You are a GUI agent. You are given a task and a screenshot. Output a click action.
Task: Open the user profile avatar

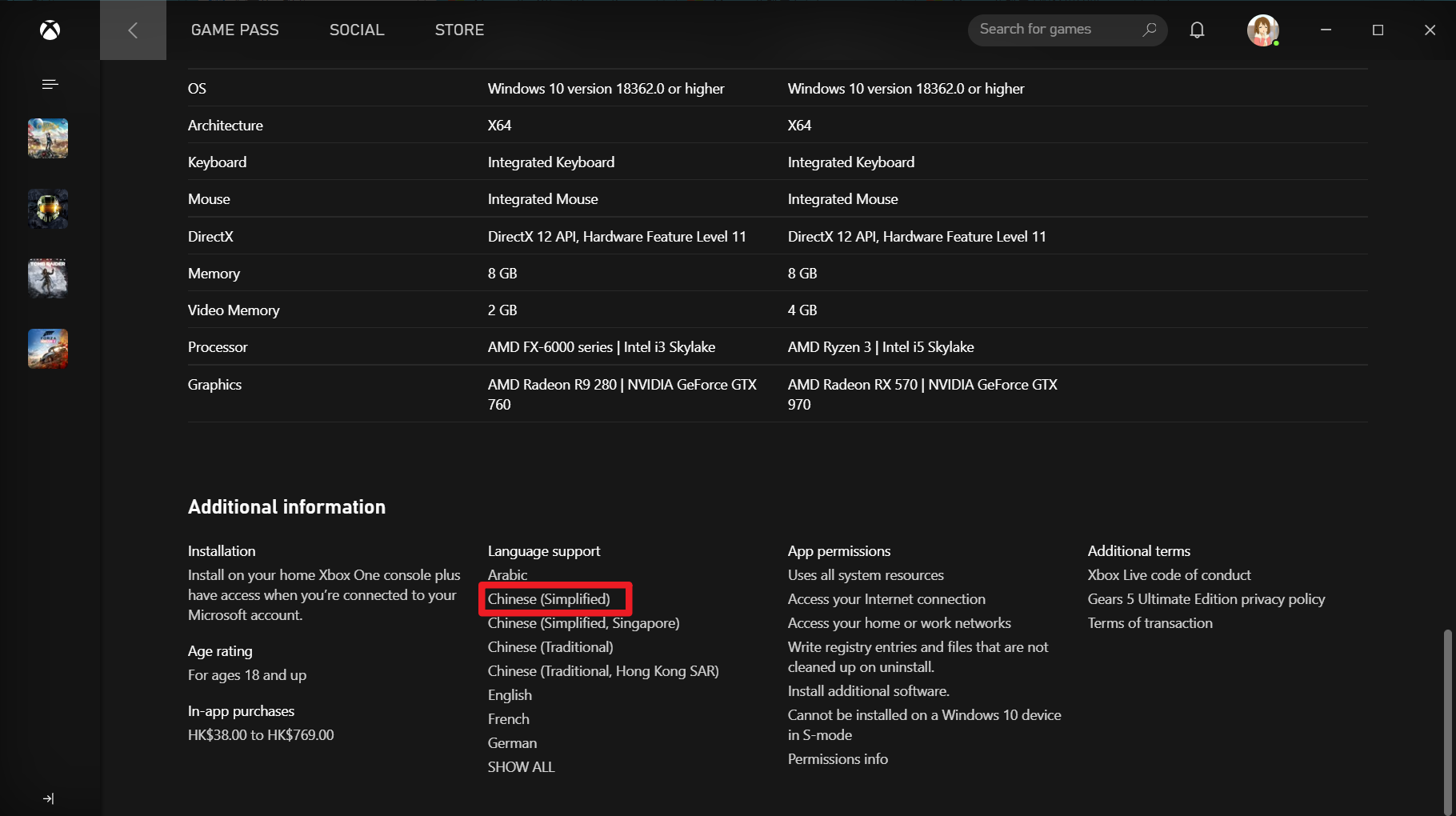pos(1262,30)
